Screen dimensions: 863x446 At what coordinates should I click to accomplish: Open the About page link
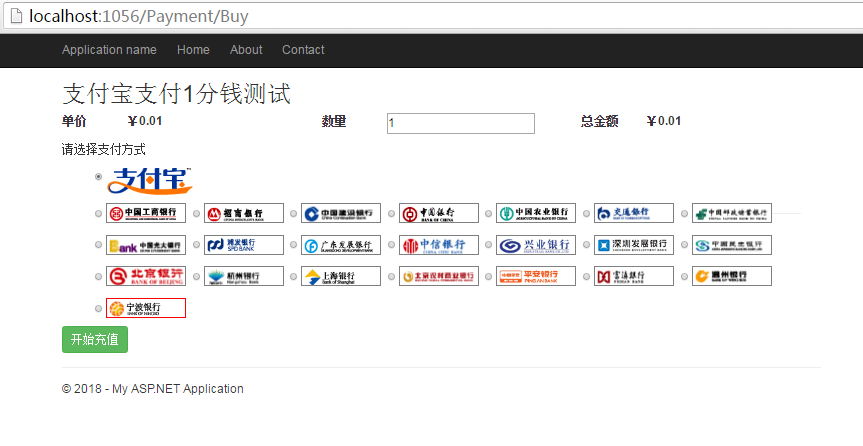point(246,50)
